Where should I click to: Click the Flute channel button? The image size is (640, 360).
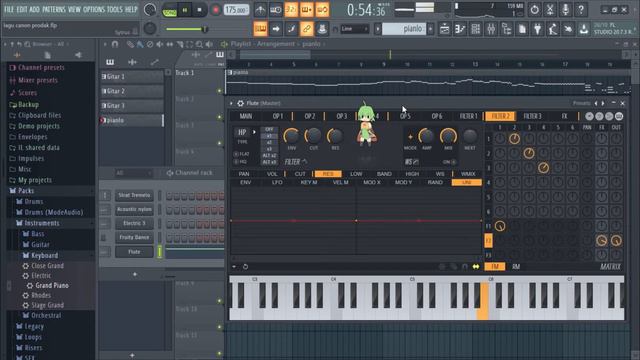[134, 252]
